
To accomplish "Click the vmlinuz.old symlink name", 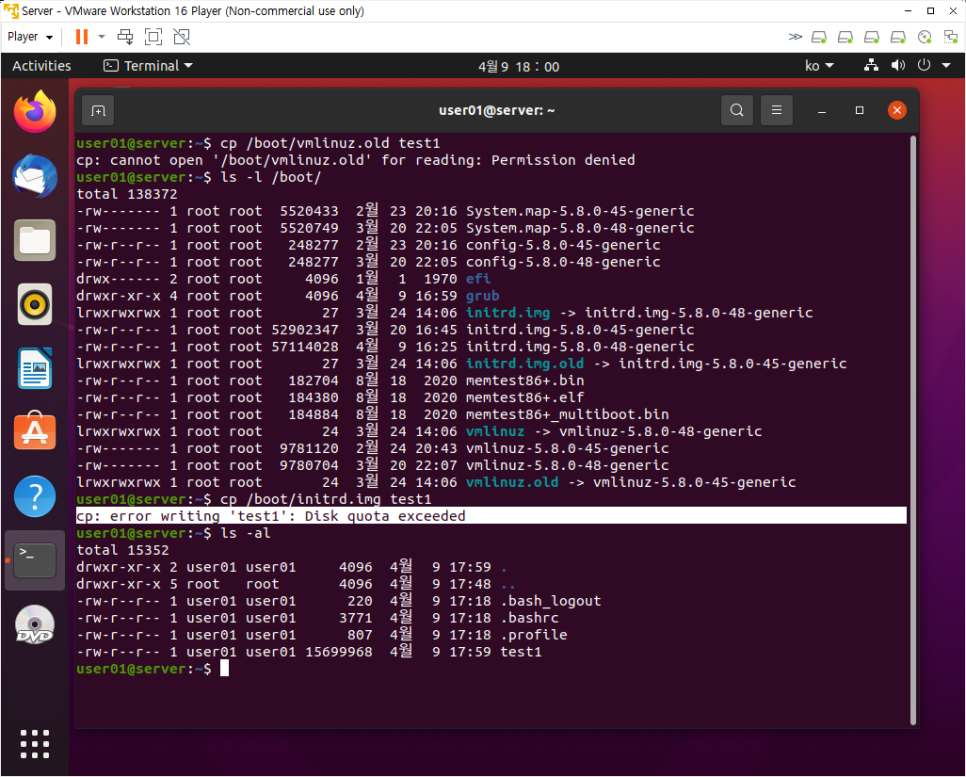I will pyautogui.click(x=512, y=482).
